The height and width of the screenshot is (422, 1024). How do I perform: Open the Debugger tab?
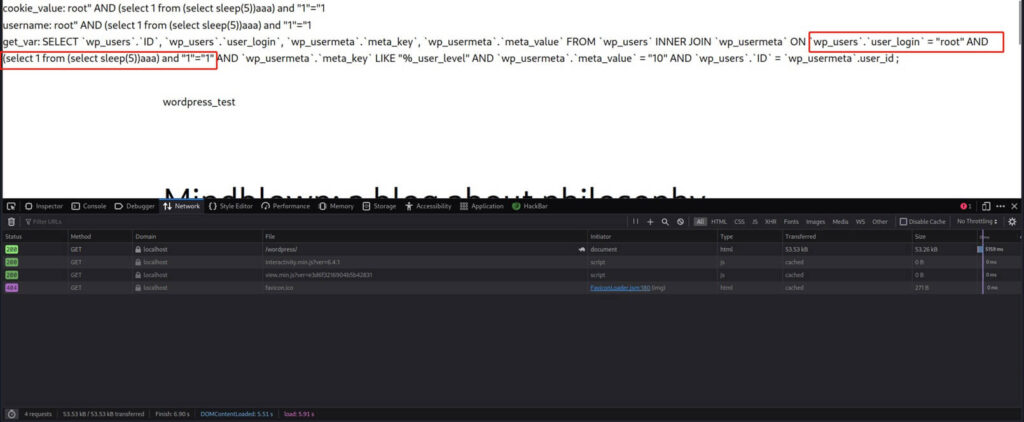(135, 206)
